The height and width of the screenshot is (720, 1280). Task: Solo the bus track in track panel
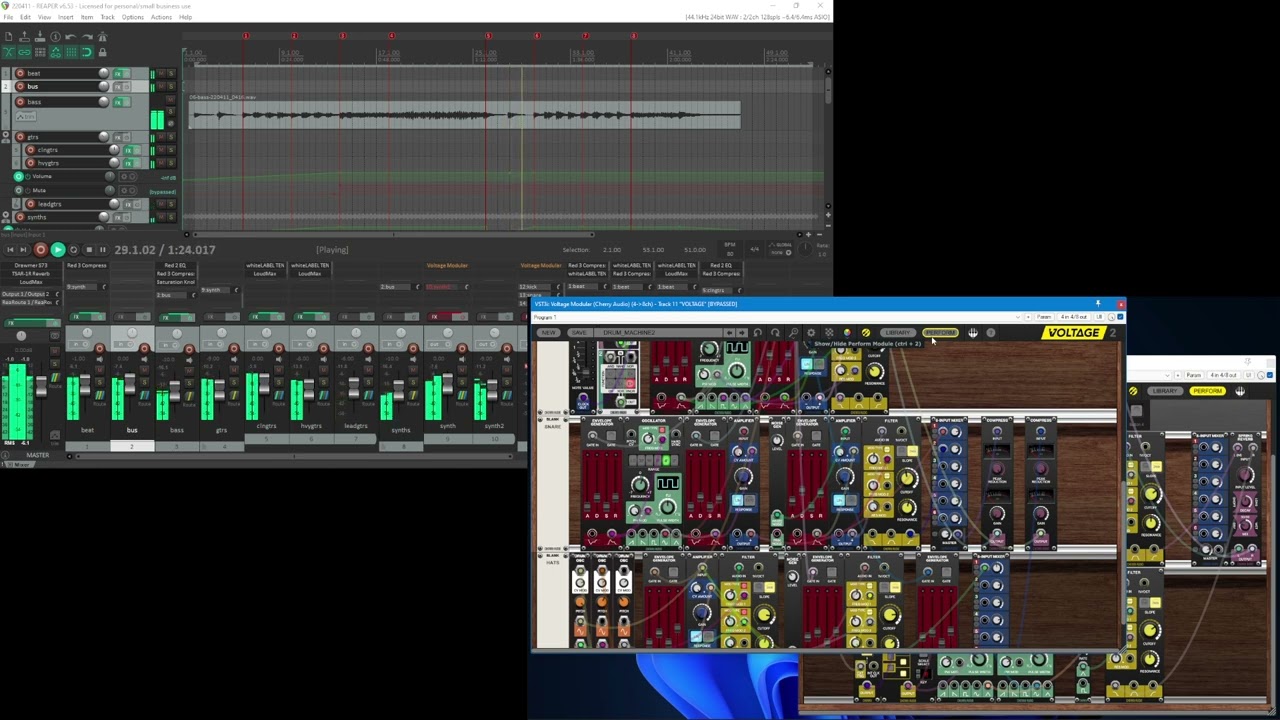[x=171, y=87]
